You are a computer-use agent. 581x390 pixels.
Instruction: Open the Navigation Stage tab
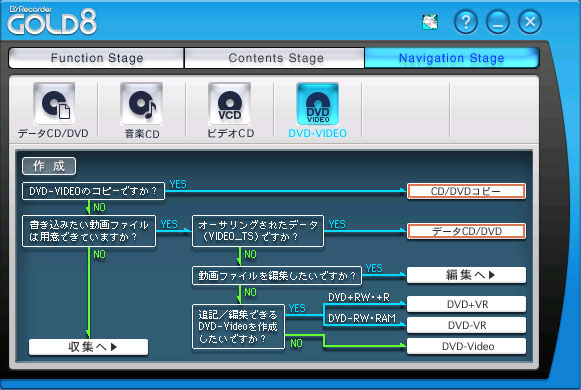tap(451, 58)
